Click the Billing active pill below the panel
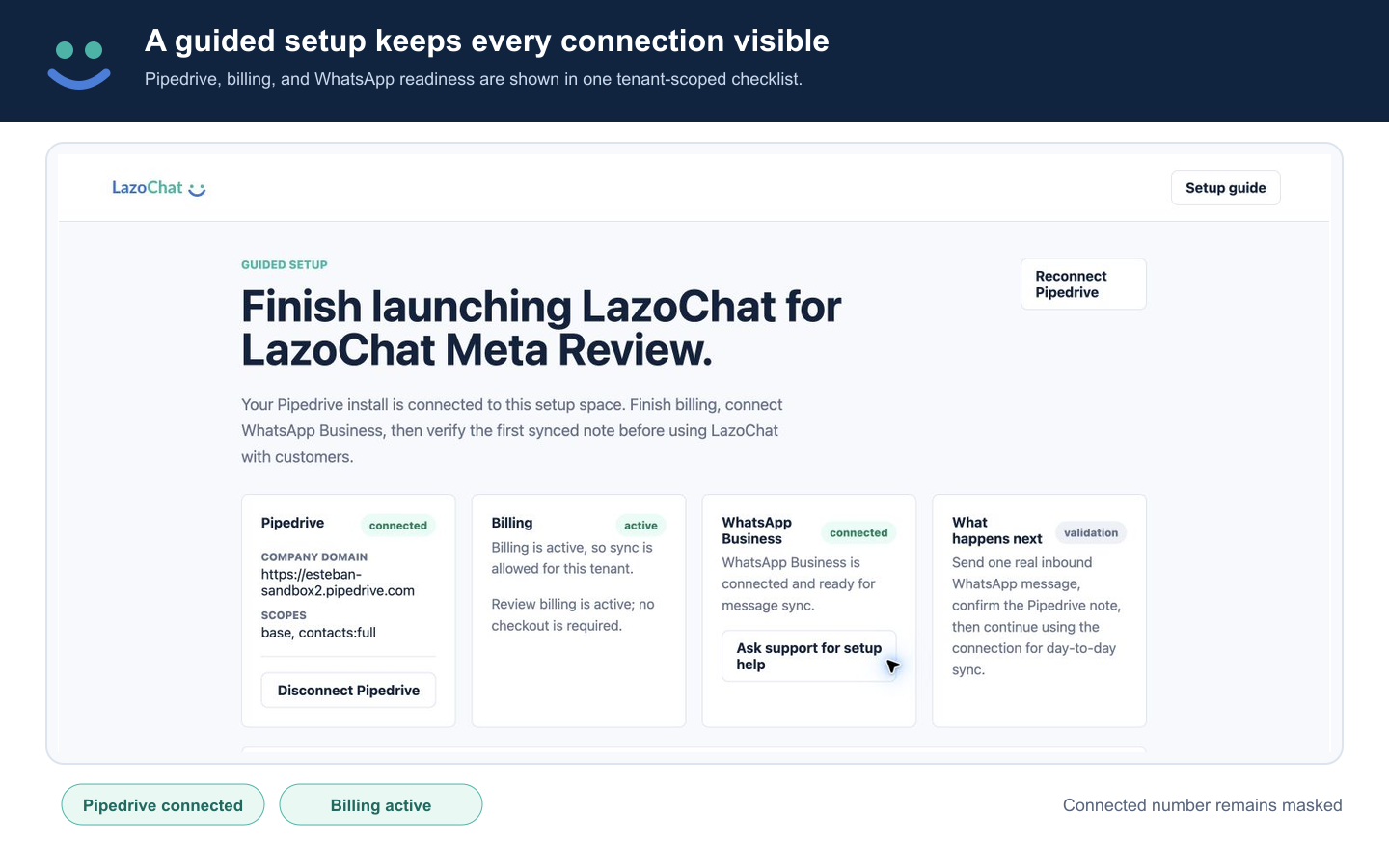The width and height of the screenshot is (1389, 868). click(381, 805)
